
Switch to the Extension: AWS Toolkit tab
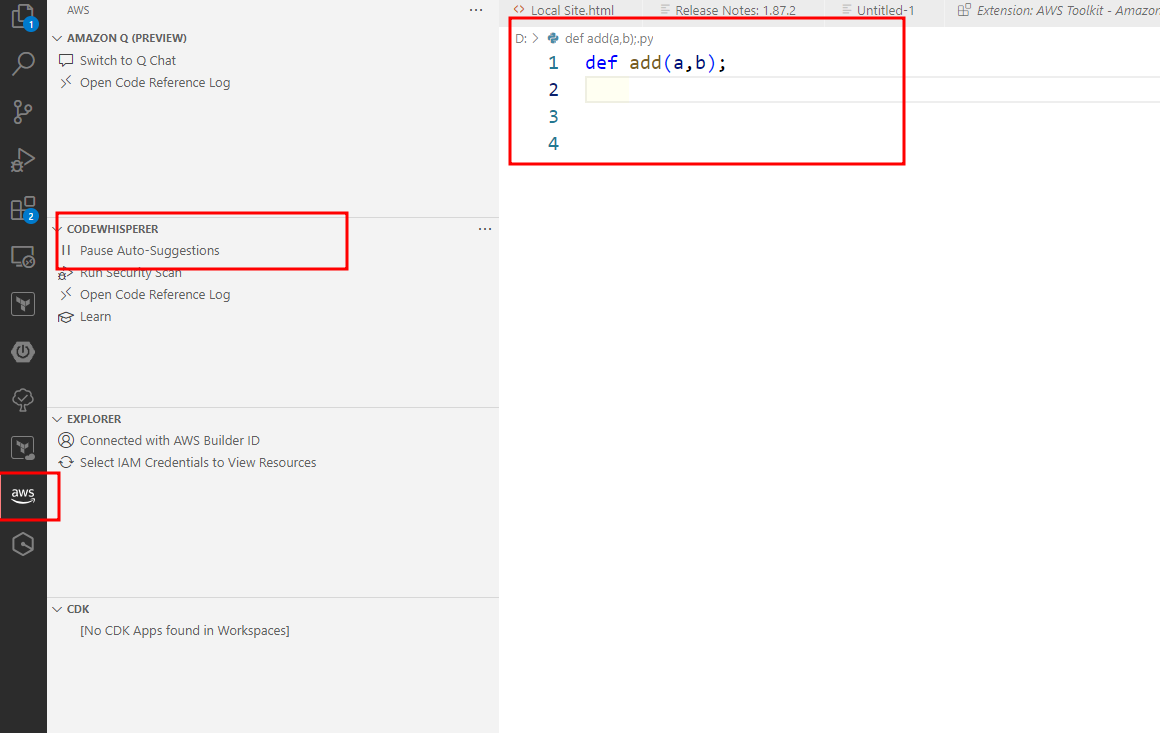click(1058, 10)
